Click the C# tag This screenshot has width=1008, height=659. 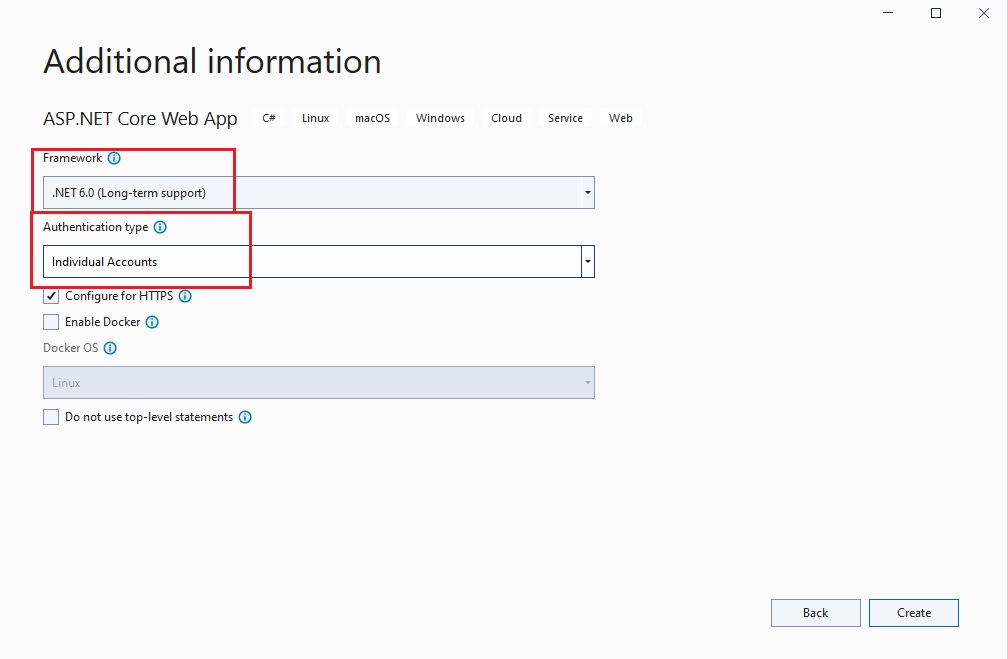[x=269, y=118]
